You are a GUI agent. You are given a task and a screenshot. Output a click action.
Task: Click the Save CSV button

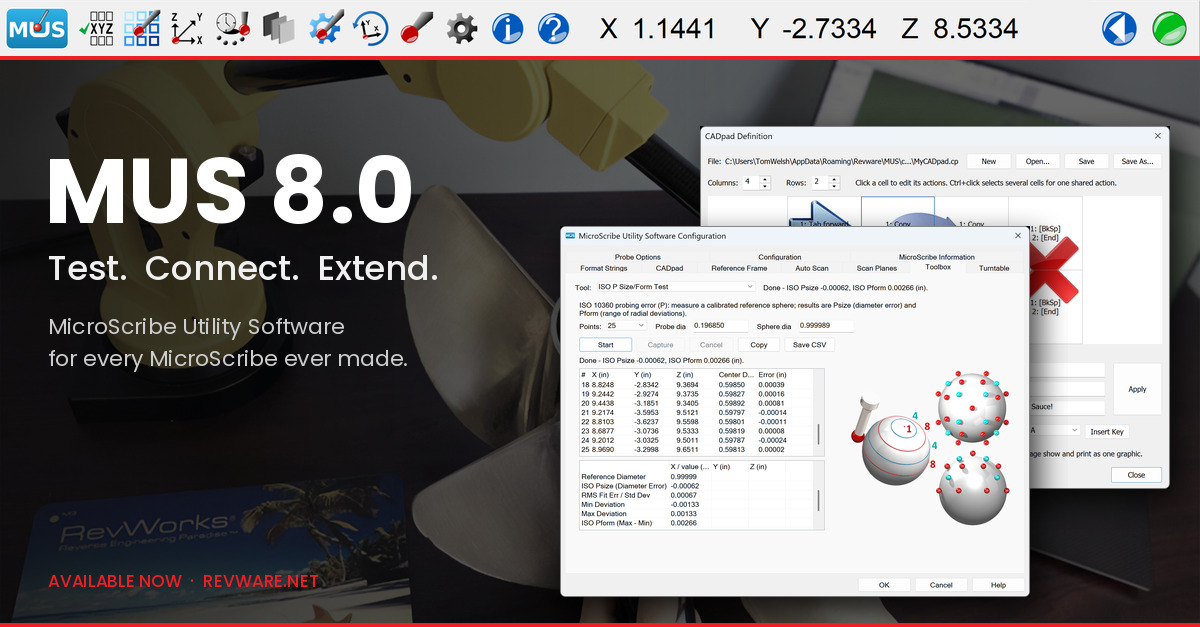click(809, 345)
